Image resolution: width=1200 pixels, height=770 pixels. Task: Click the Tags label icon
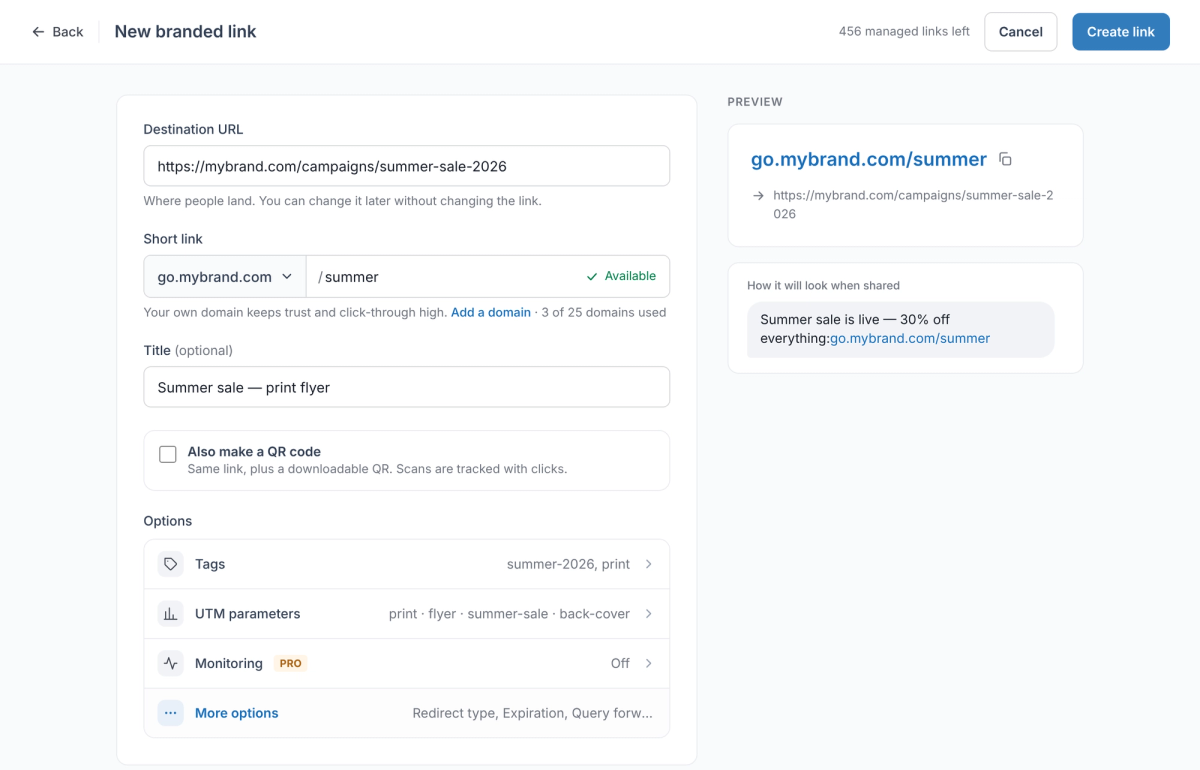click(x=171, y=564)
